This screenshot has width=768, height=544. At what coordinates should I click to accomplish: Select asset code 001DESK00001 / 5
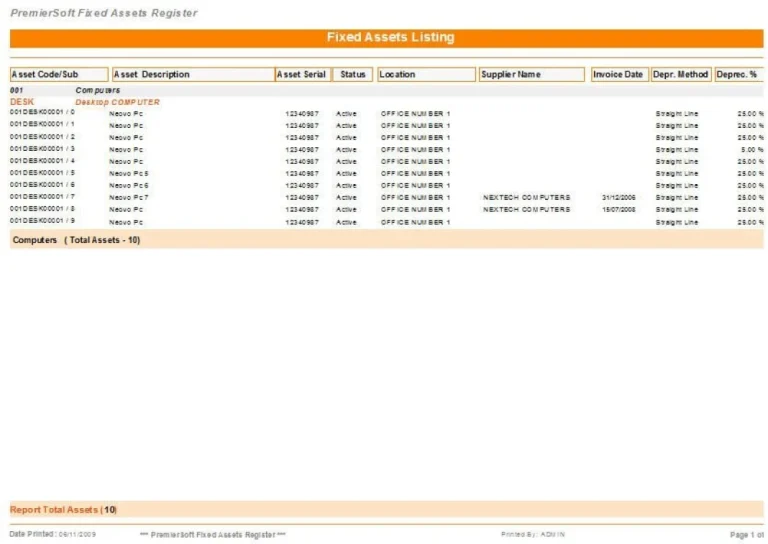coord(42,172)
